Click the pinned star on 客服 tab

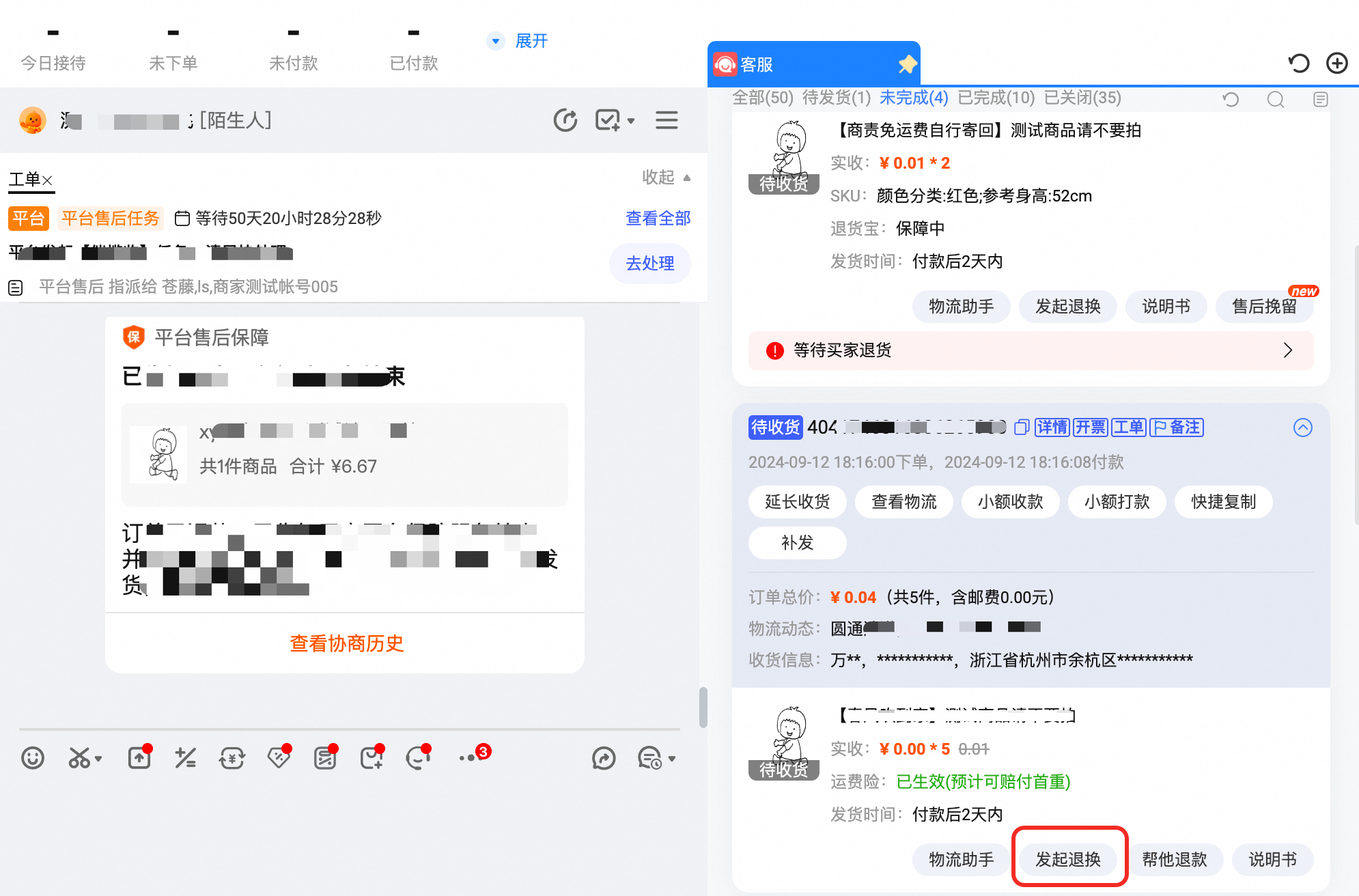tap(907, 64)
